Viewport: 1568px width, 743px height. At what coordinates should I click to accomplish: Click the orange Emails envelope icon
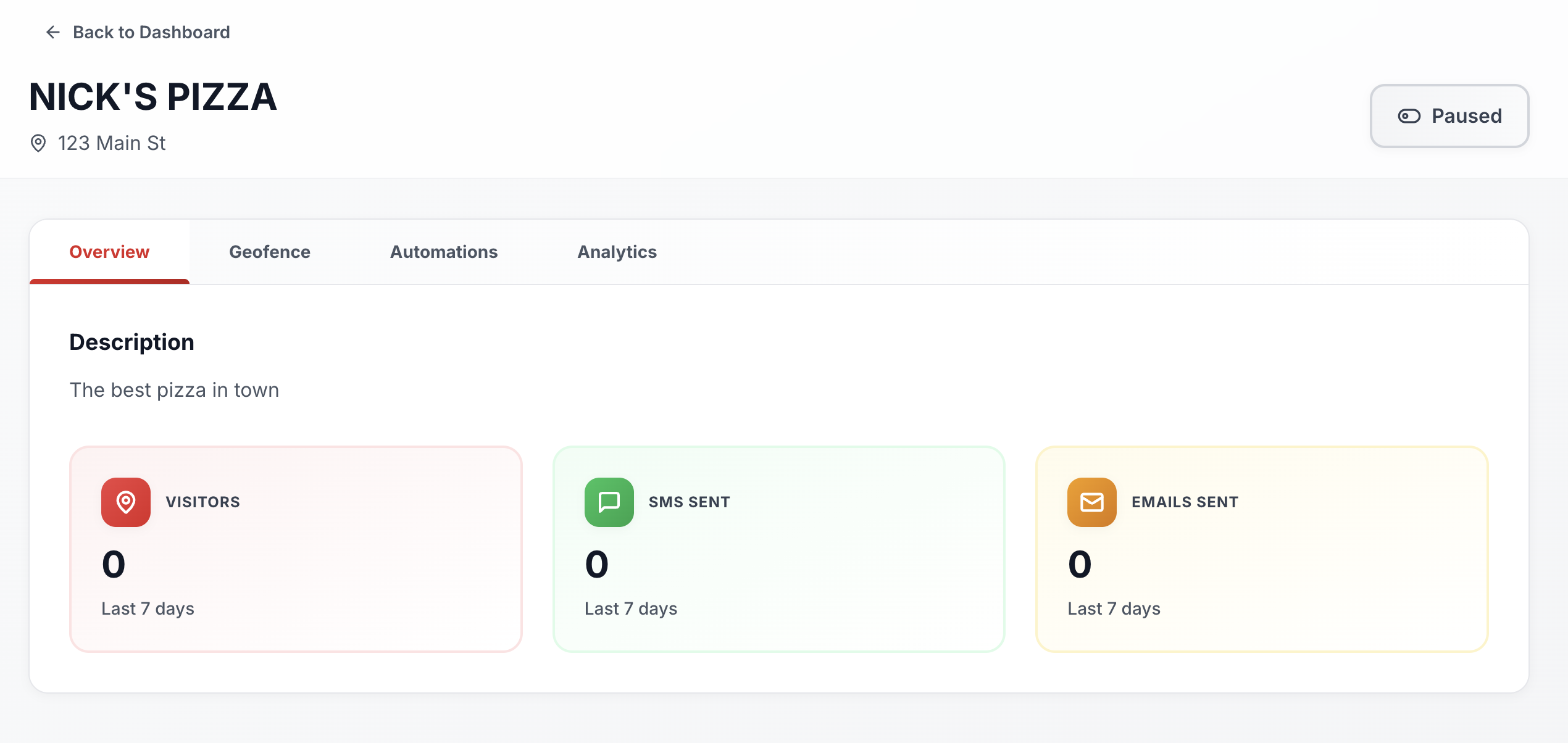(x=1091, y=502)
